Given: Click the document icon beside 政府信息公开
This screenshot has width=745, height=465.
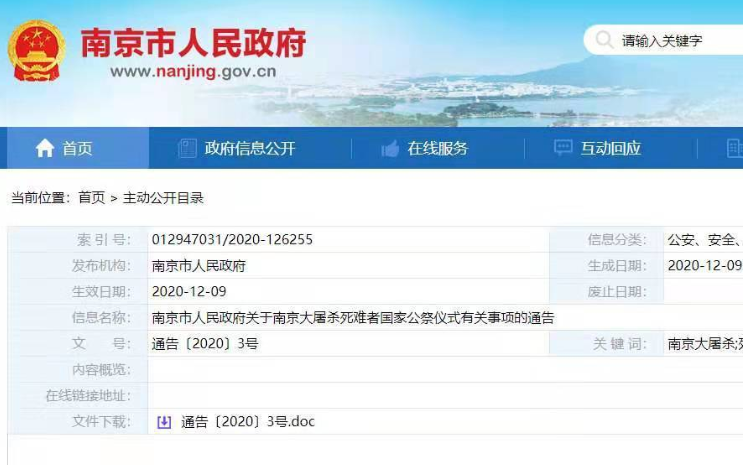Looking at the screenshot, I should click(x=187, y=149).
